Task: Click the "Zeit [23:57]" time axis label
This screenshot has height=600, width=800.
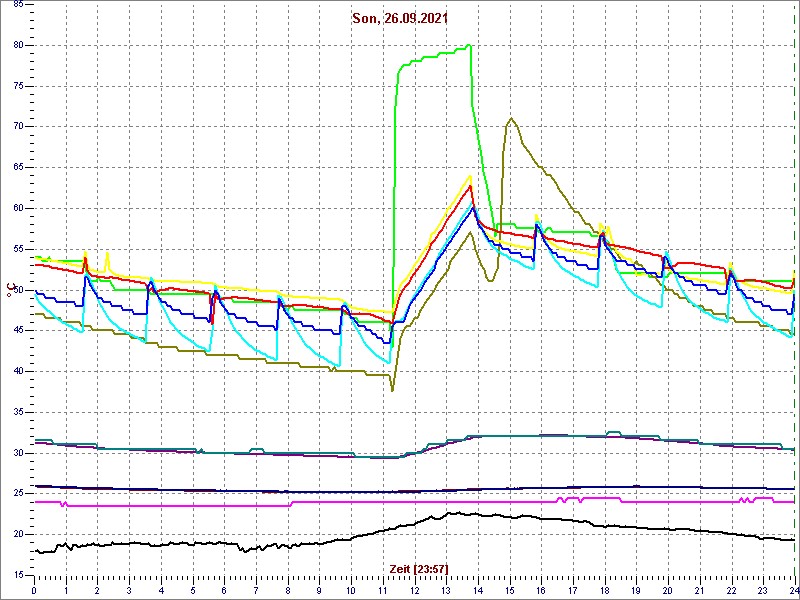Action: (418, 568)
